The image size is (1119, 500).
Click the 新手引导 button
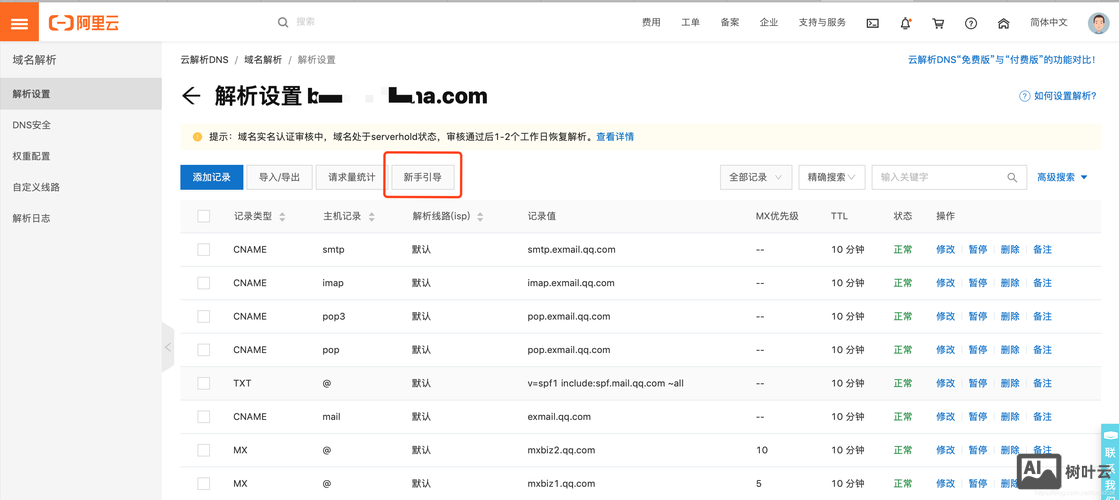click(x=422, y=178)
